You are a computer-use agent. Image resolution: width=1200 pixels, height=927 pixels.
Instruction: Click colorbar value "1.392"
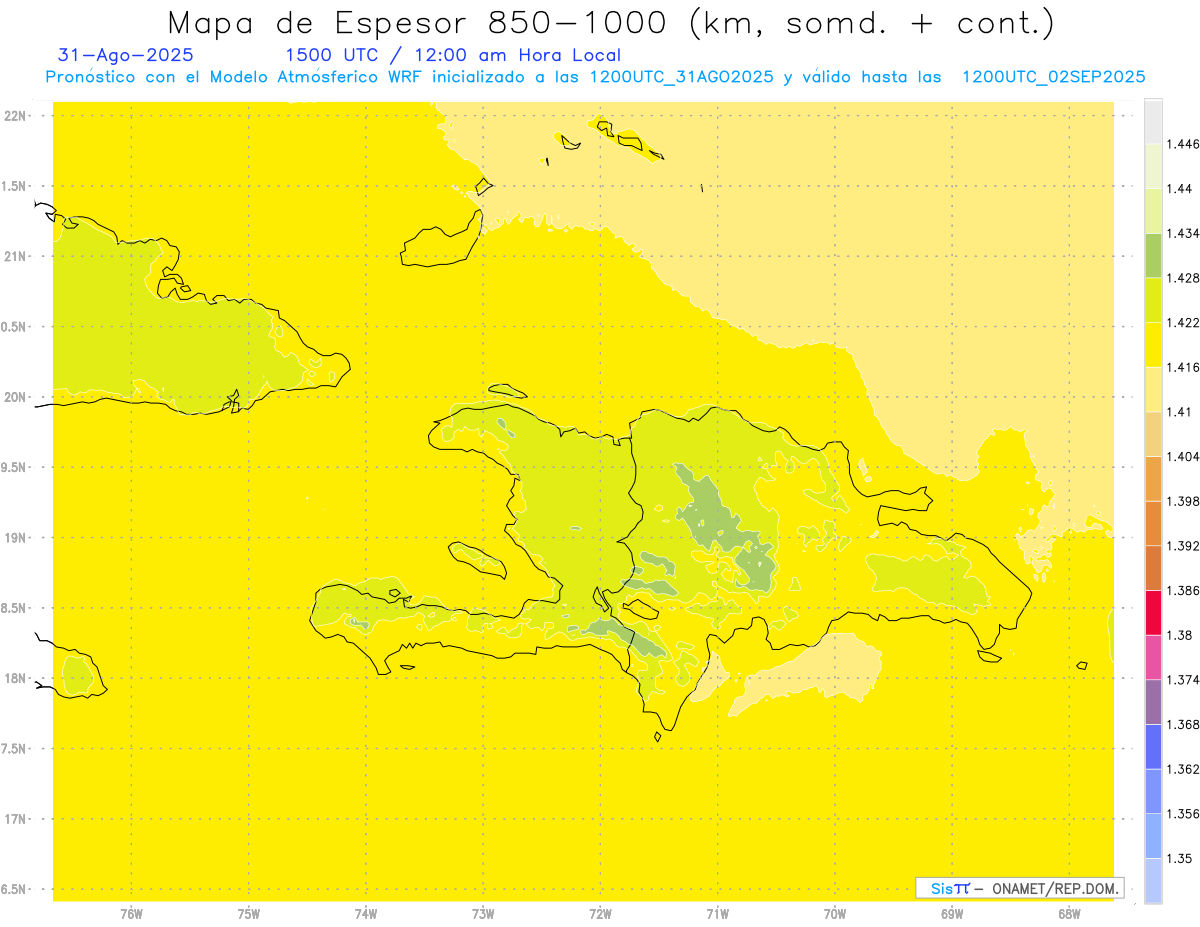point(1183,546)
